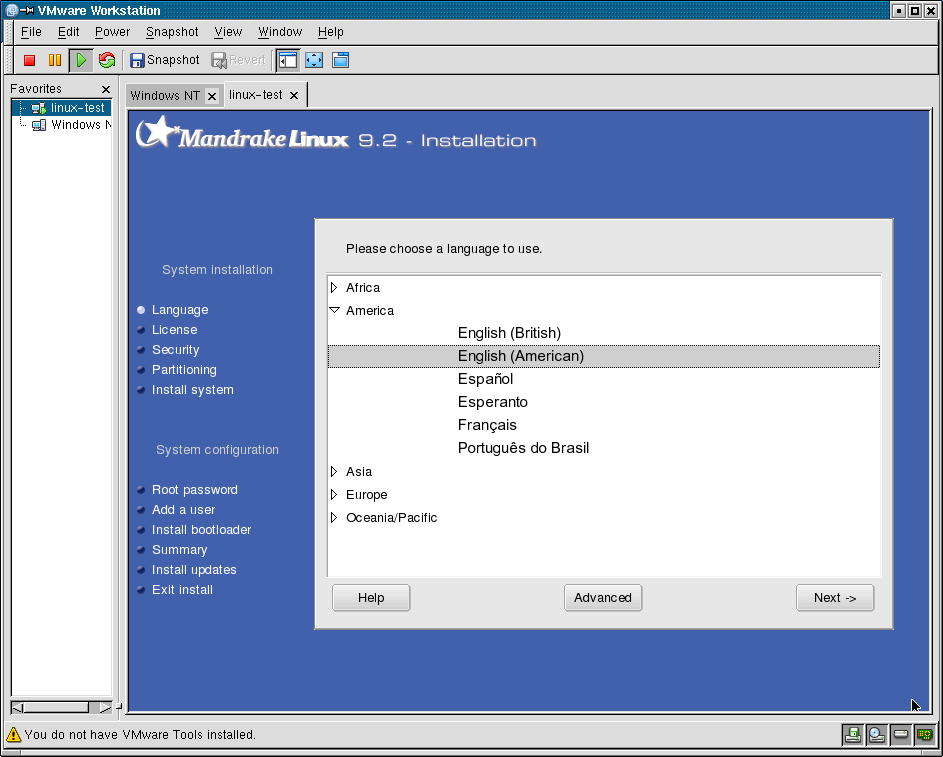Click Favorites scrollbar right arrow
The width and height of the screenshot is (943, 757).
coord(105,707)
